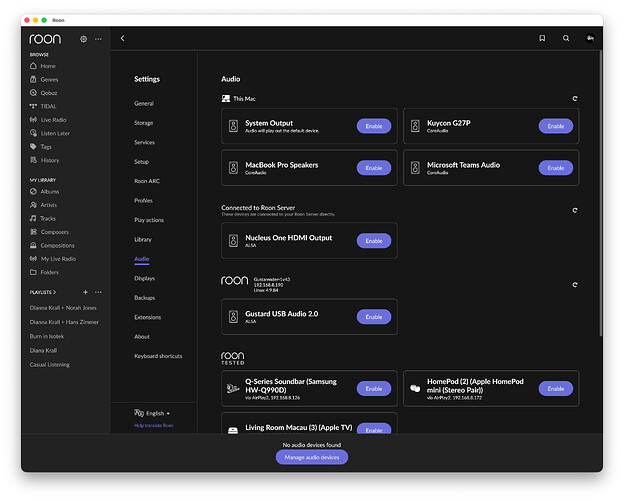Open settings gear next to Roon logo
This screenshot has height=500, width=624.
(x=84, y=39)
